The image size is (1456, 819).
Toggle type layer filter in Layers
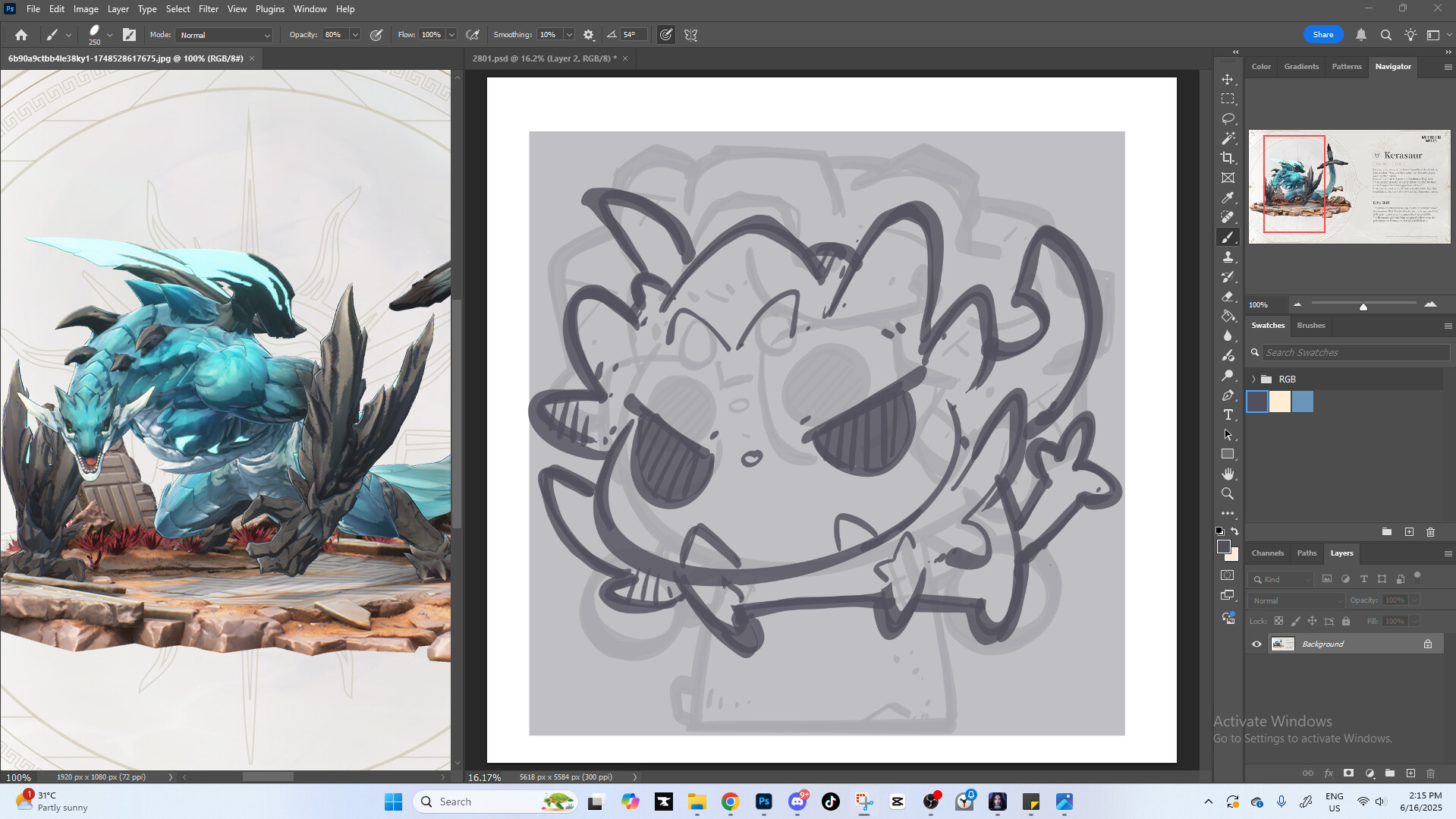point(1363,579)
